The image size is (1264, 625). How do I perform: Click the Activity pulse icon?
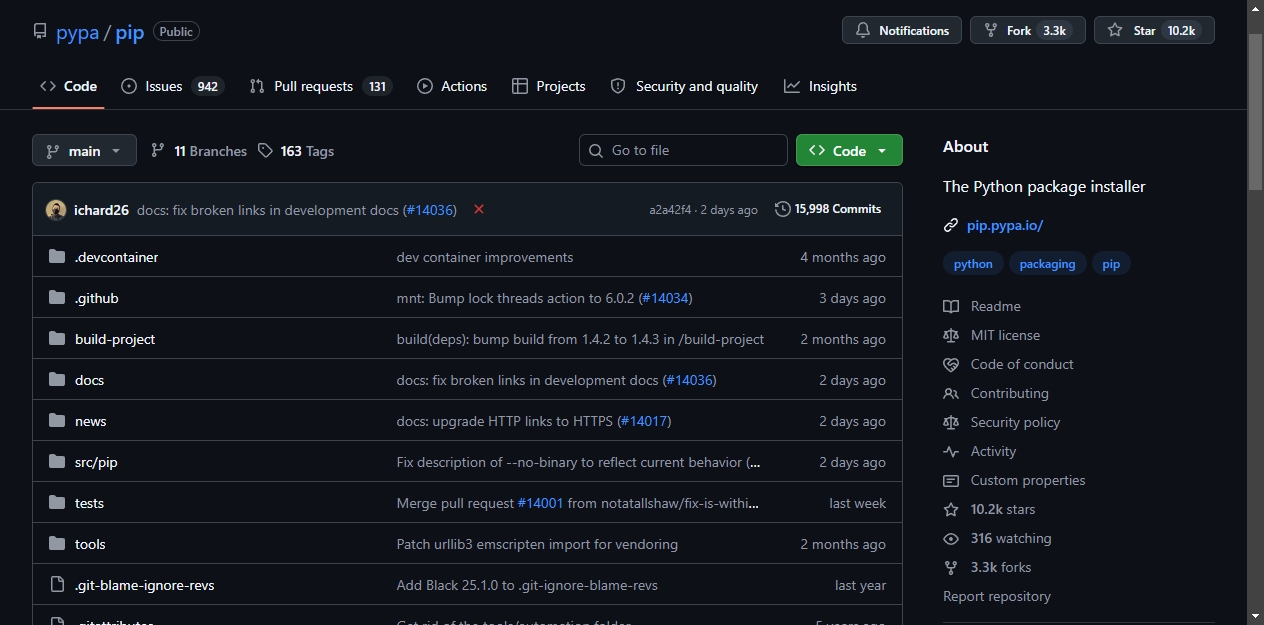pyautogui.click(x=951, y=451)
